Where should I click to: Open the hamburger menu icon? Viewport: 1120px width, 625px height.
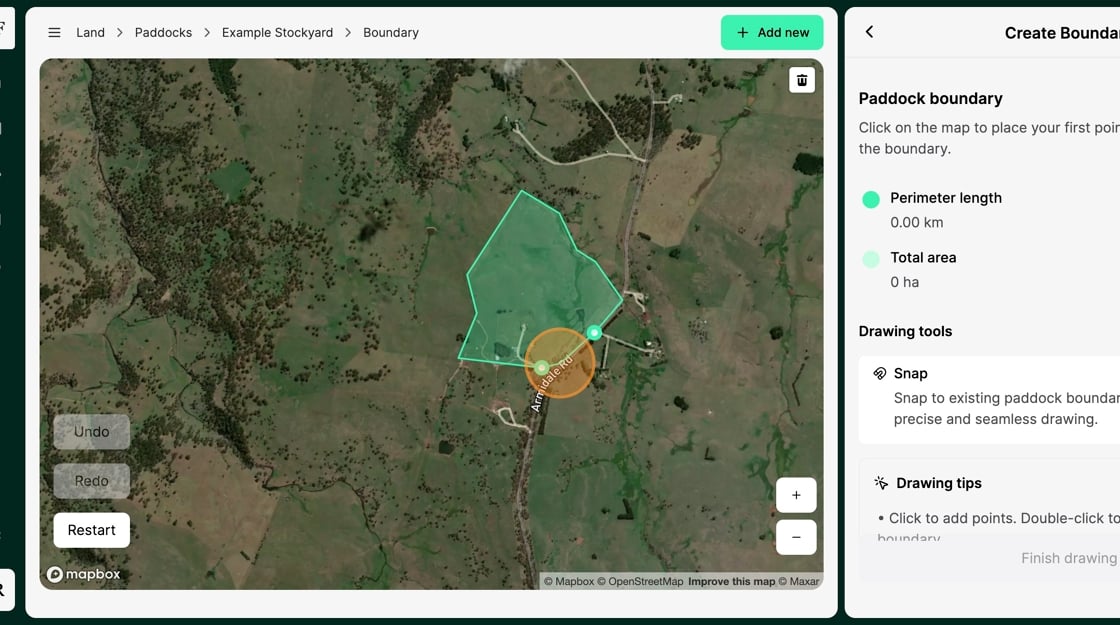pyautogui.click(x=55, y=33)
